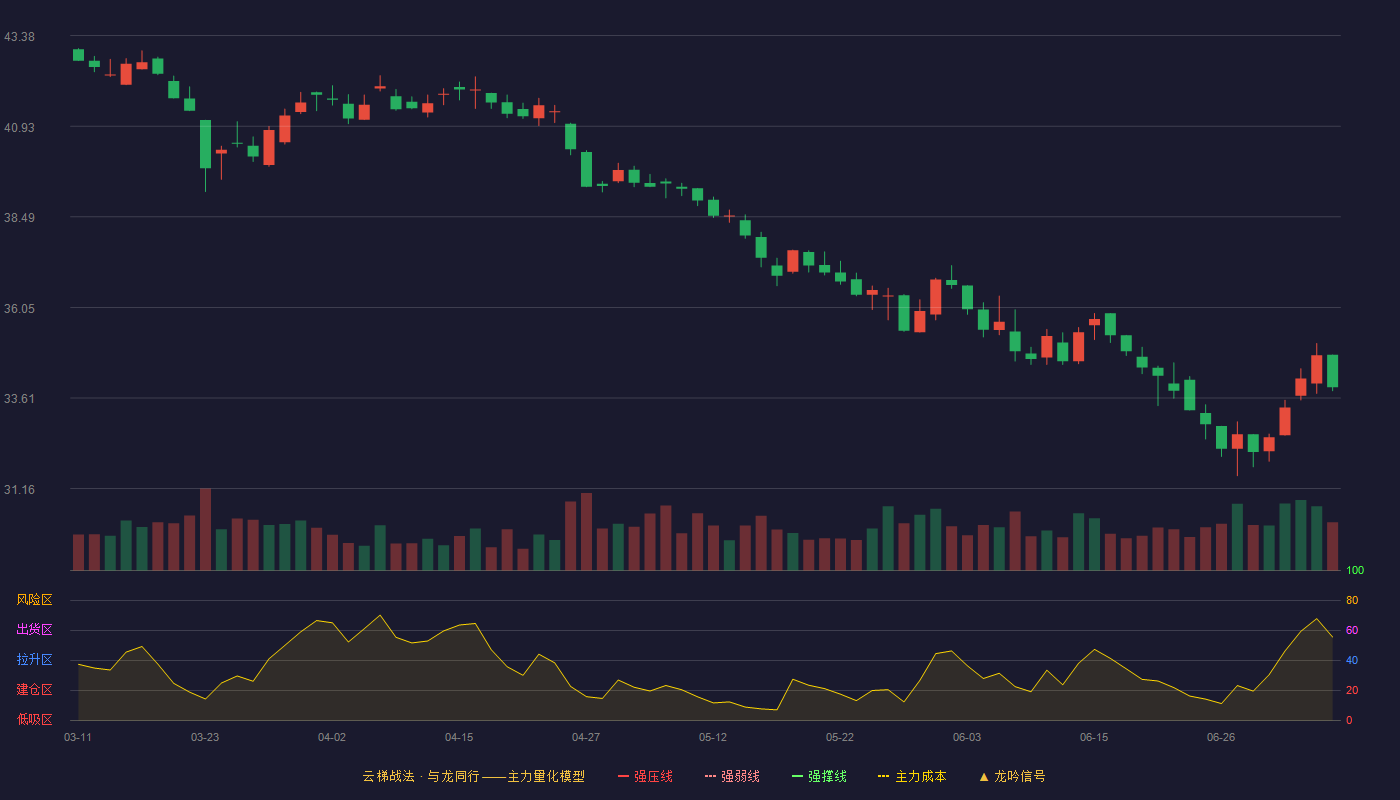Click the 云梯战法 主力量化模型 legend title
1400x800 pixels.
pos(473,776)
